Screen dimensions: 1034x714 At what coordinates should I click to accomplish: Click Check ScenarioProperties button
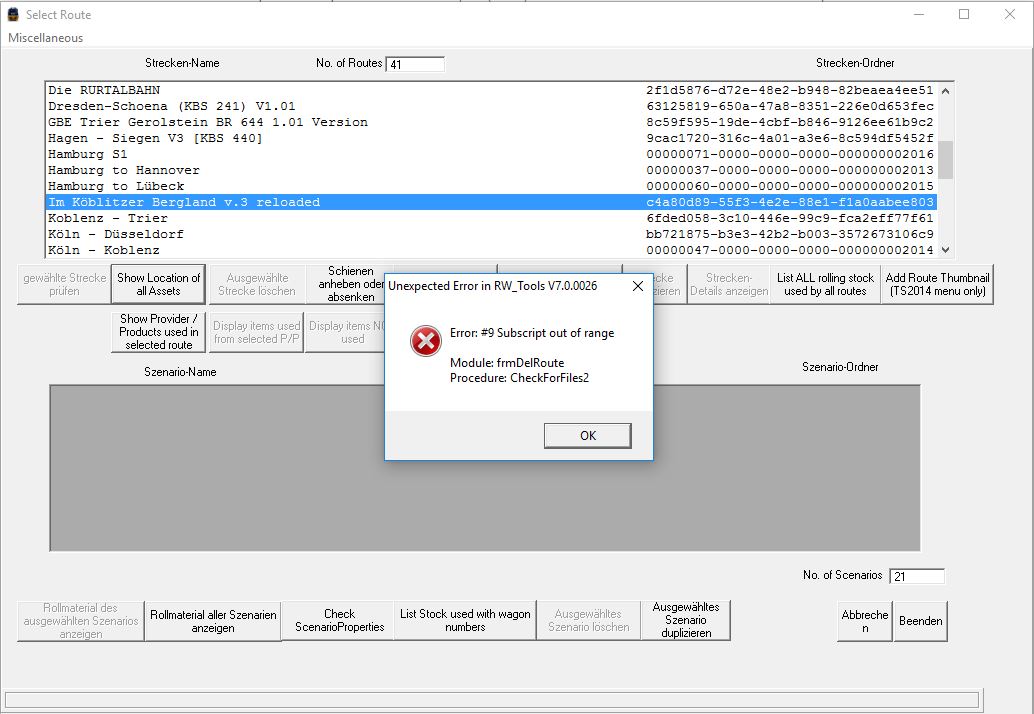(339, 620)
